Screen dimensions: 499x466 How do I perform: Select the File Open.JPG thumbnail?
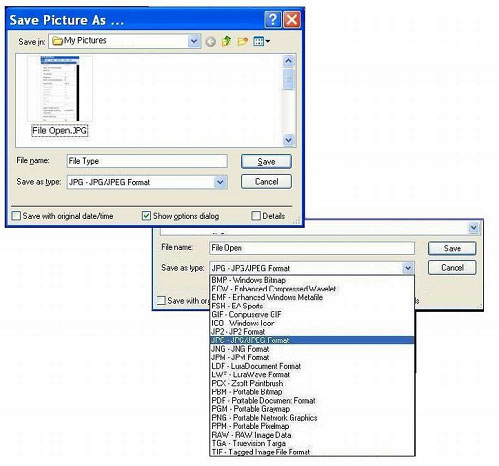60,89
